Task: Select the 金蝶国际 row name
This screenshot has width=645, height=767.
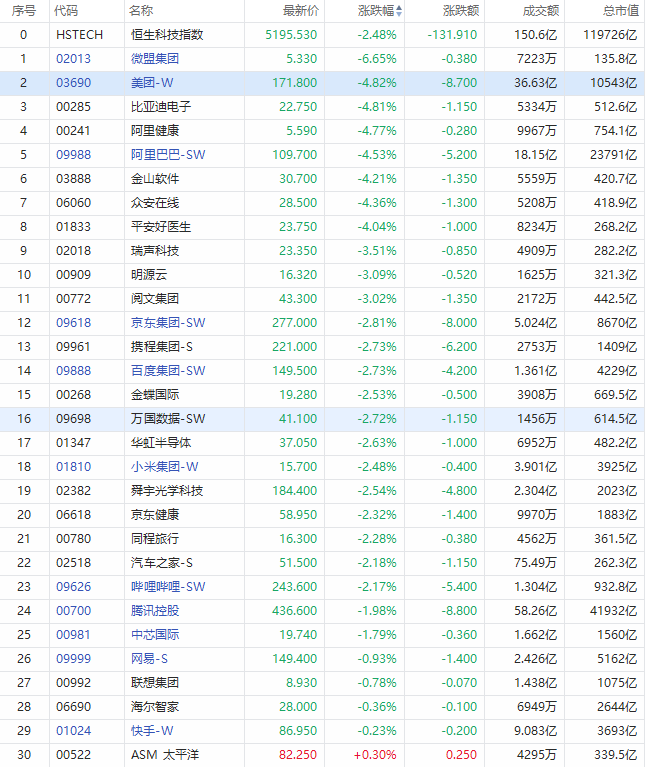Action: pos(155,394)
